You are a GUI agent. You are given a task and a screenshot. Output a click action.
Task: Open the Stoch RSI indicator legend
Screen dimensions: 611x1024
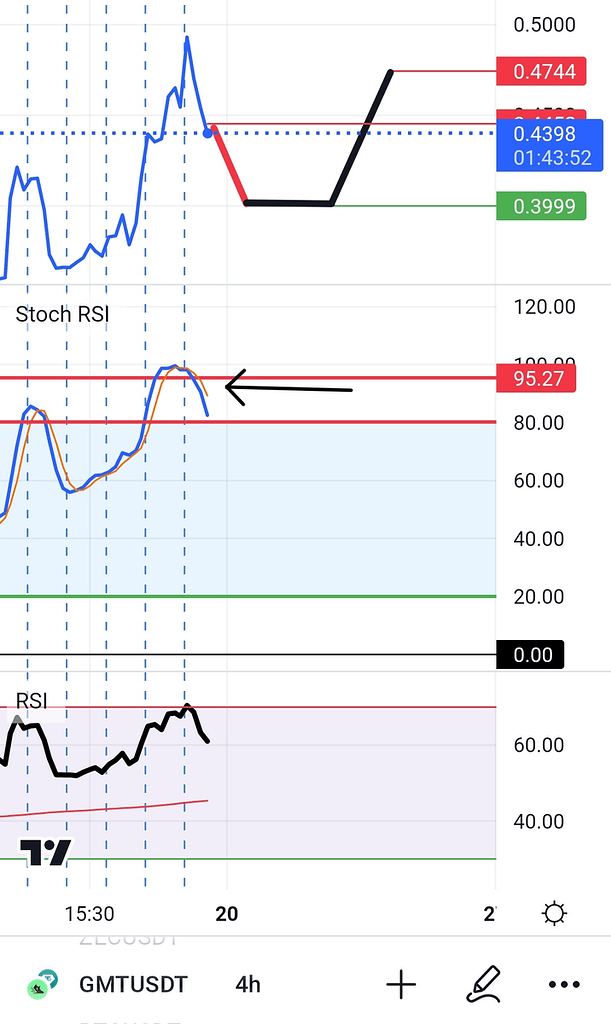pyautogui.click(x=62, y=314)
